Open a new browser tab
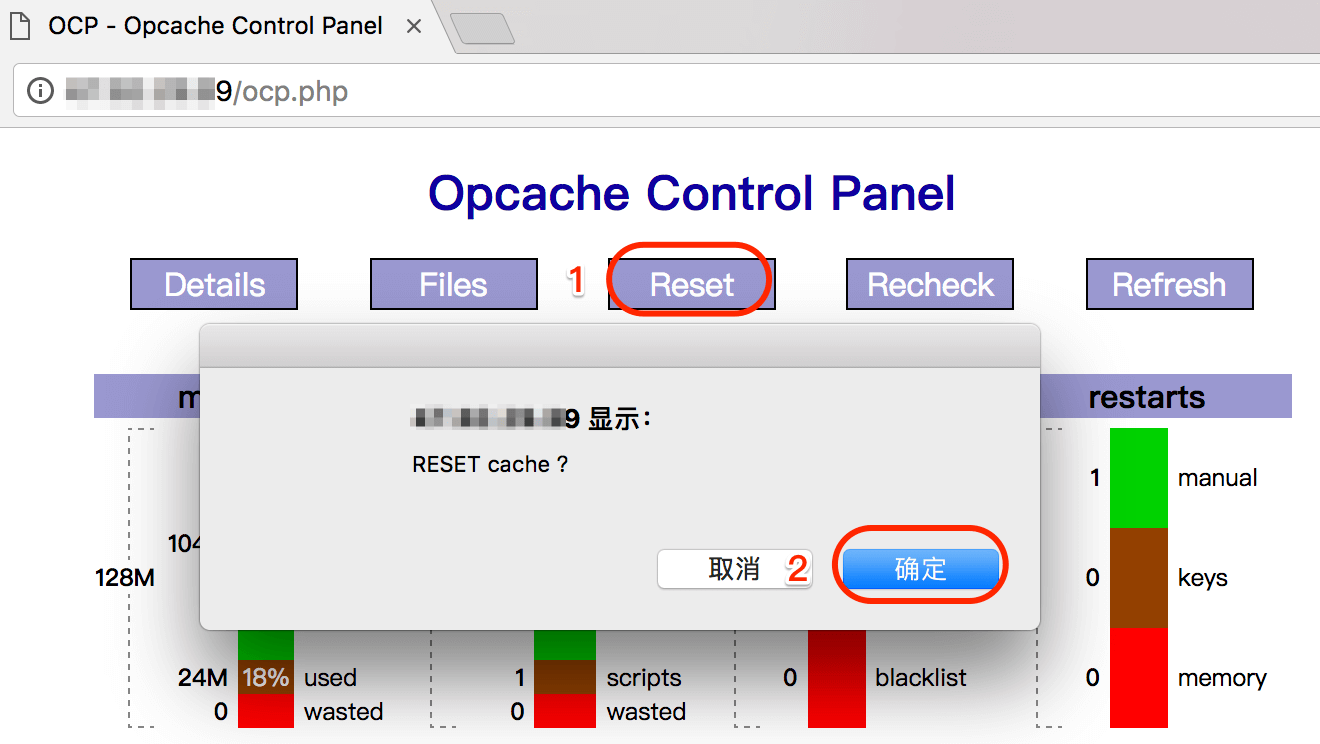 pyautogui.click(x=483, y=29)
